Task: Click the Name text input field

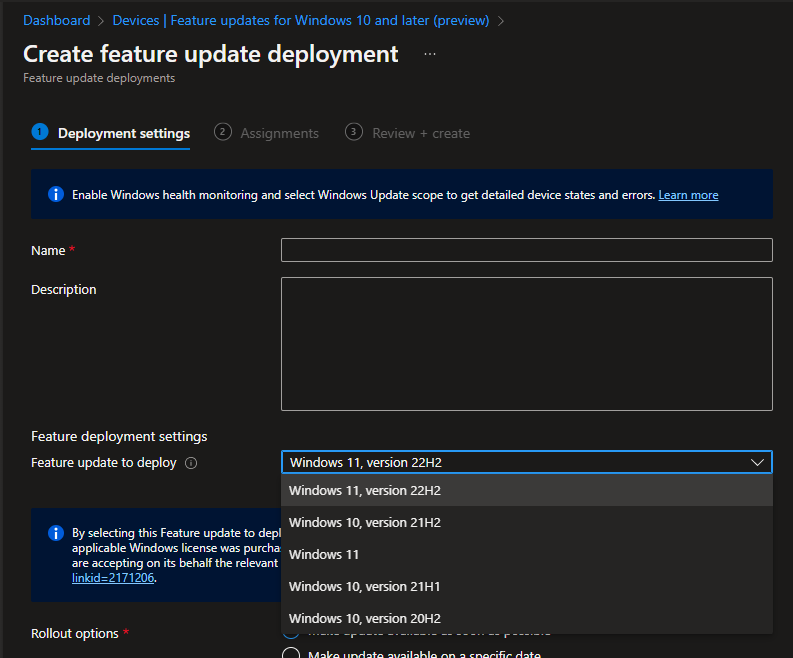Action: (526, 250)
